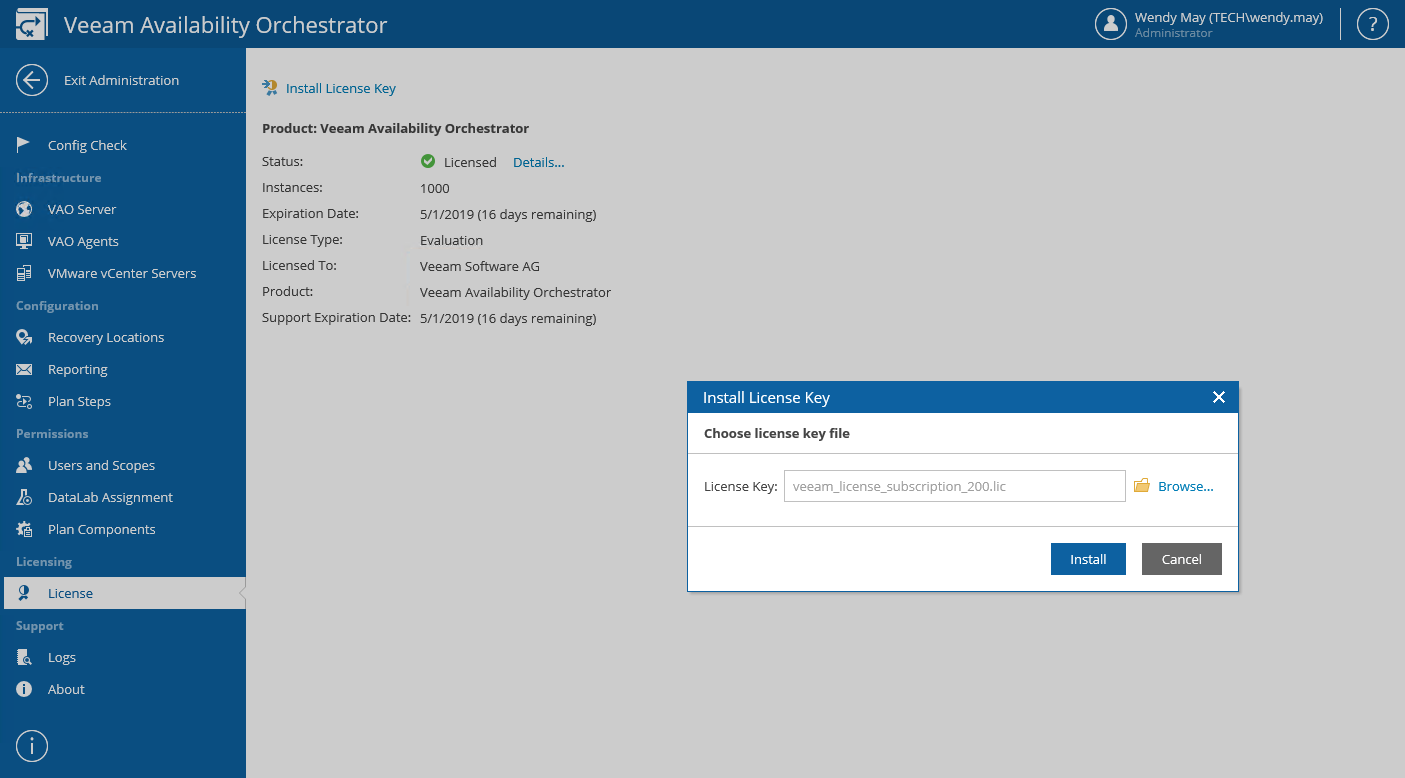Click the Install License Key toolbar icon
1405x778 pixels.
pyautogui.click(x=270, y=88)
